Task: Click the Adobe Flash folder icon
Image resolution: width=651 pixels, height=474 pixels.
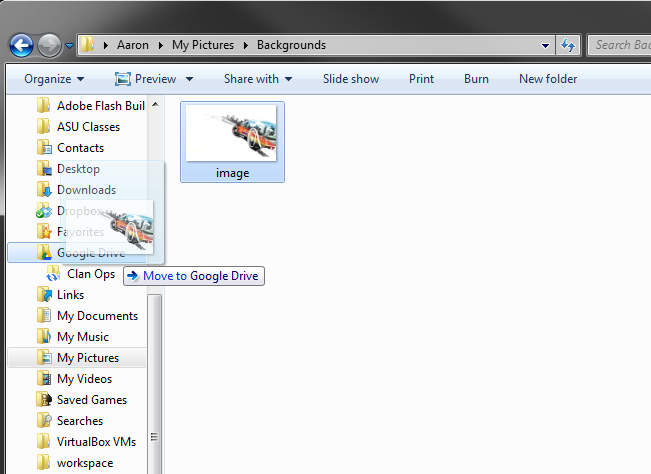Action: point(44,105)
